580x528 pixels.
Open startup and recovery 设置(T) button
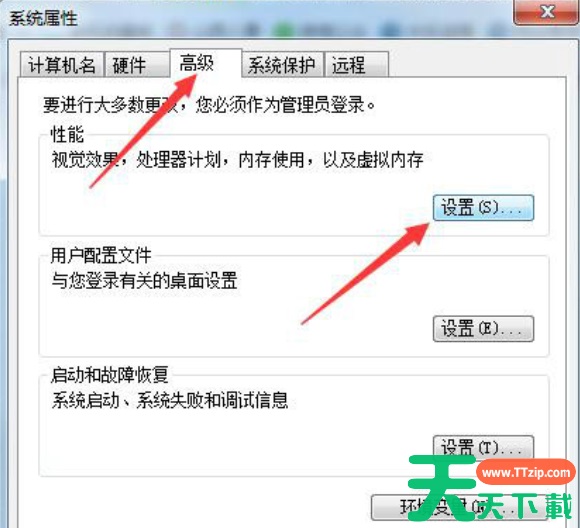coord(483,448)
